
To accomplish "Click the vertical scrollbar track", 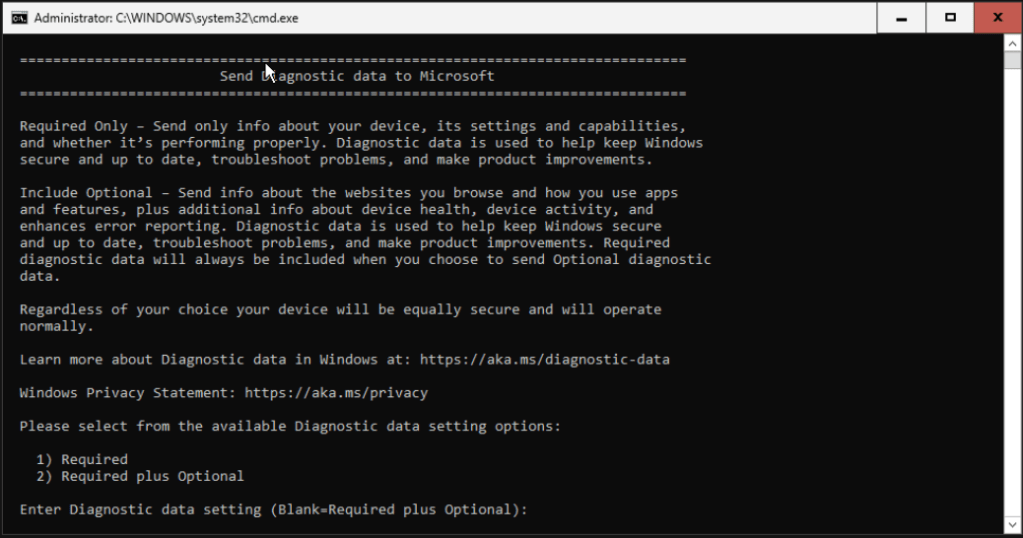I will 1014,300.
